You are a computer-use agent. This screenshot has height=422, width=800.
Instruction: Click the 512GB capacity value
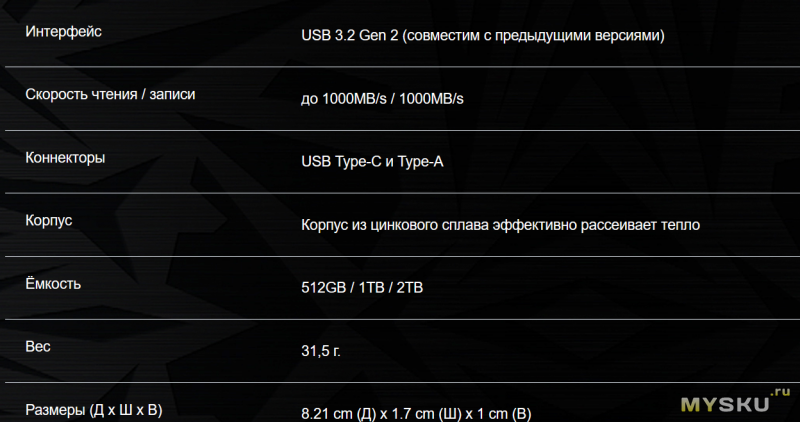(321, 288)
